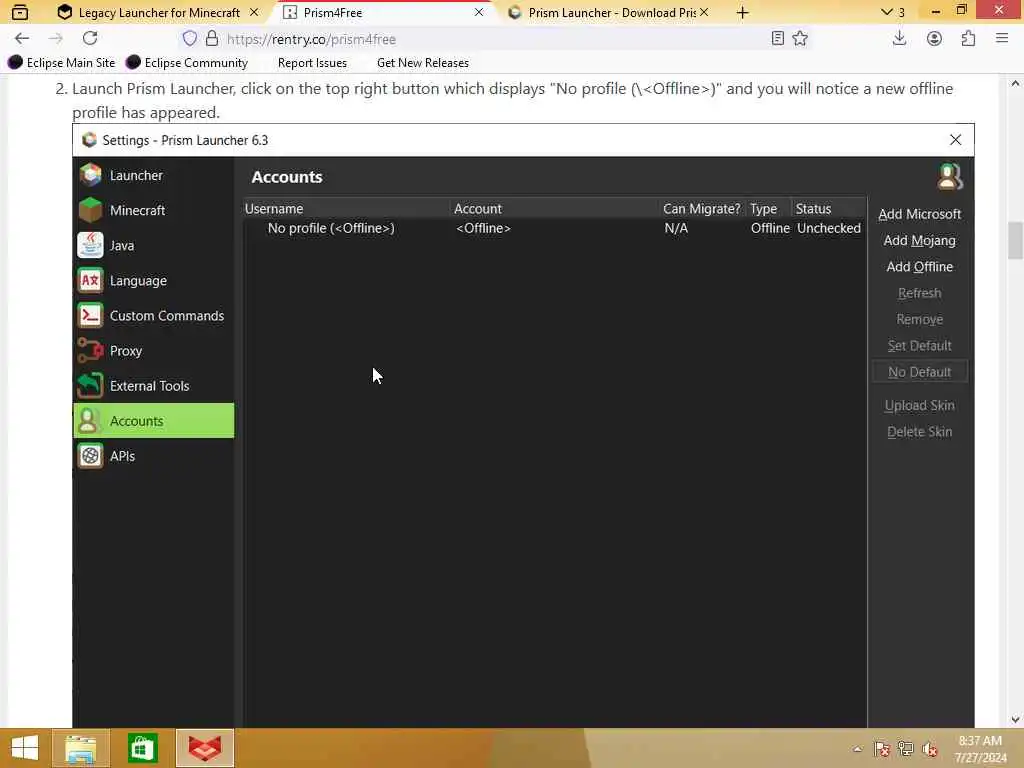Select the Accounts sidebar icon

[x=90, y=421]
